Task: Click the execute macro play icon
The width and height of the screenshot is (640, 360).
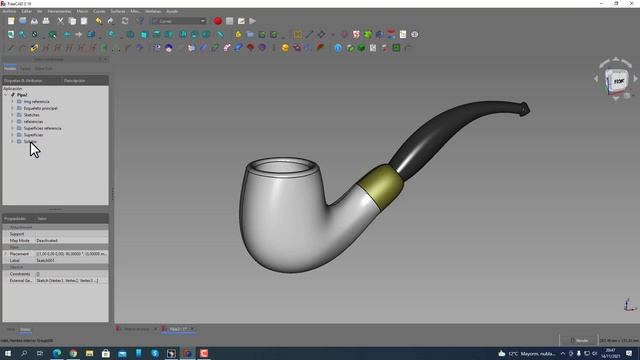Action: 253,21
